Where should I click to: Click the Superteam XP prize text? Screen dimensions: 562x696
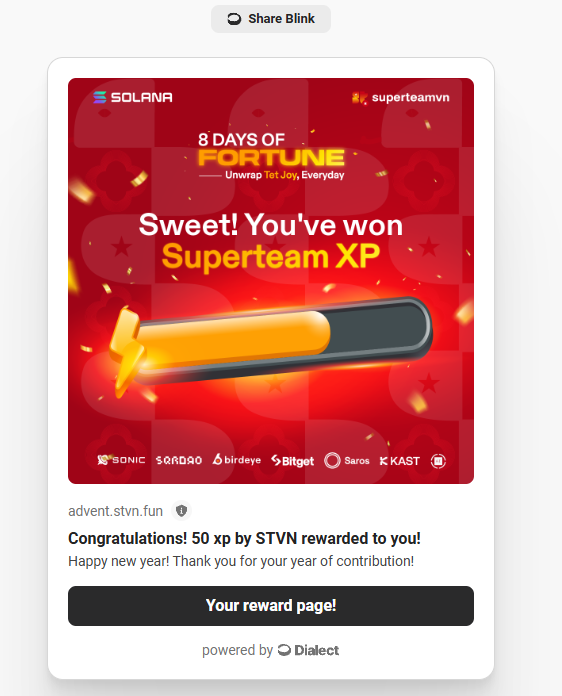[271, 256]
